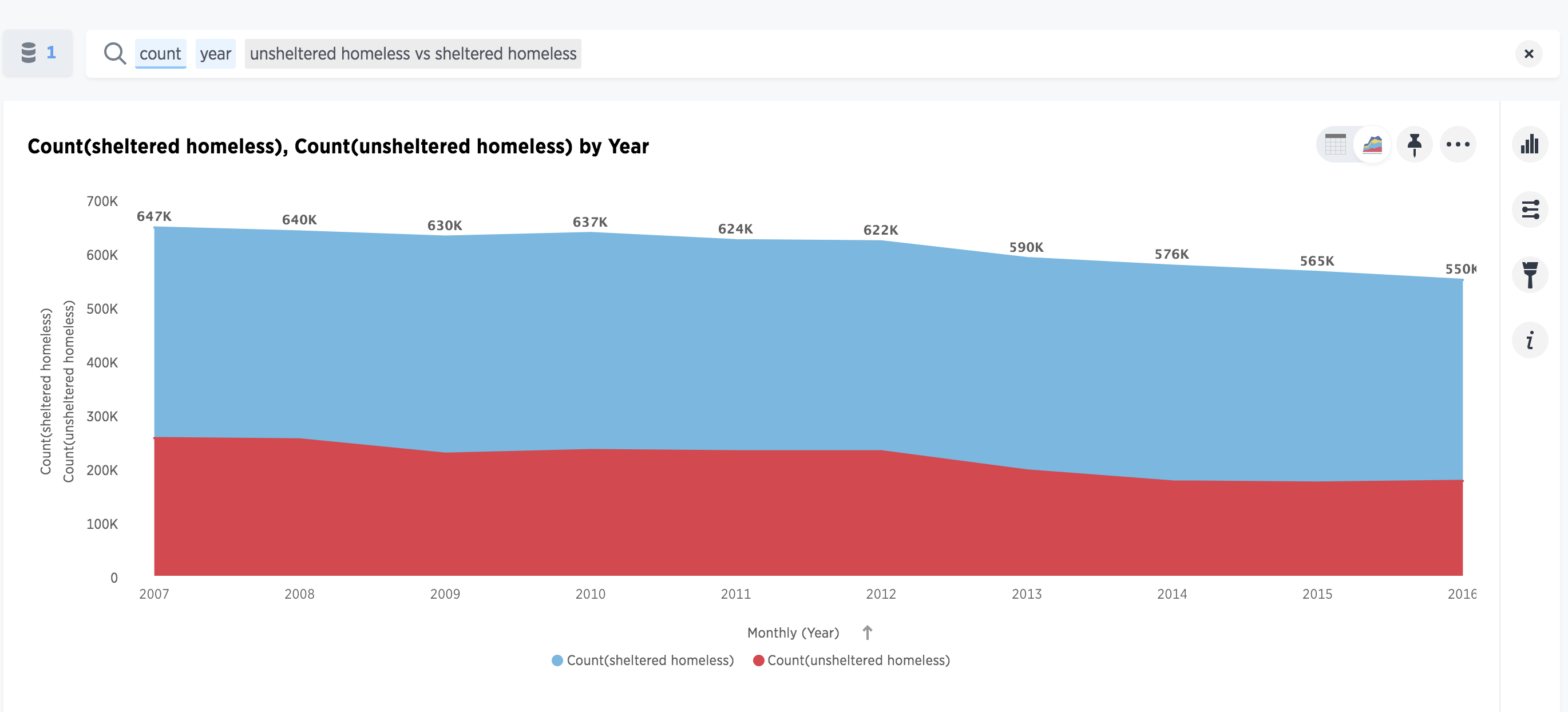The height and width of the screenshot is (712, 1568).
Task: Select the 'count' search token
Action: 160,54
